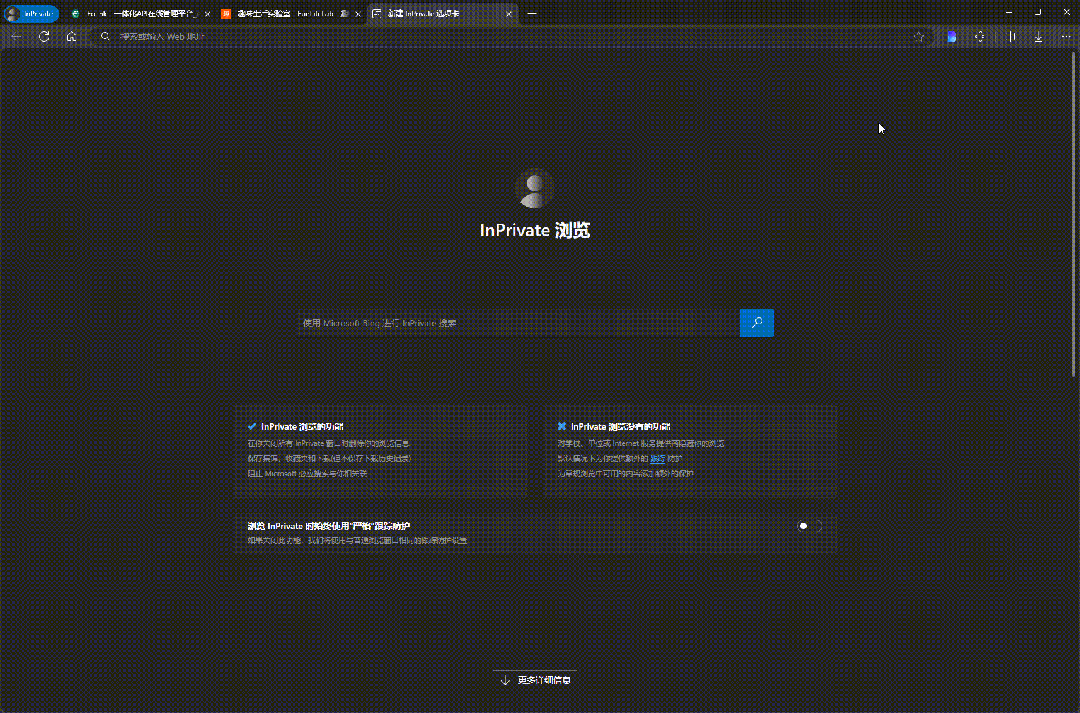The width and height of the screenshot is (1080, 713).
Task: Add the page to favorites with the star icon
Action: [919, 37]
